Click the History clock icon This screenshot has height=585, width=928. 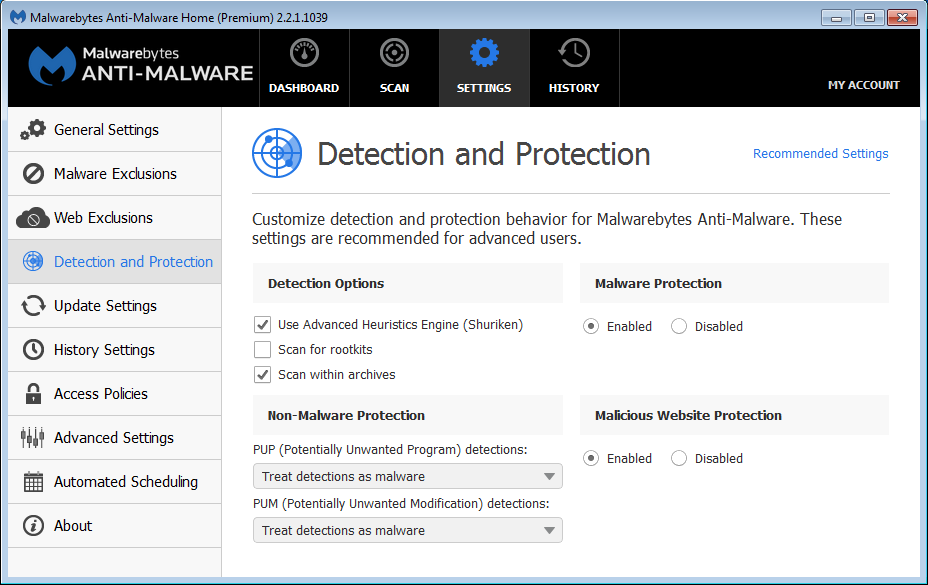point(574,53)
